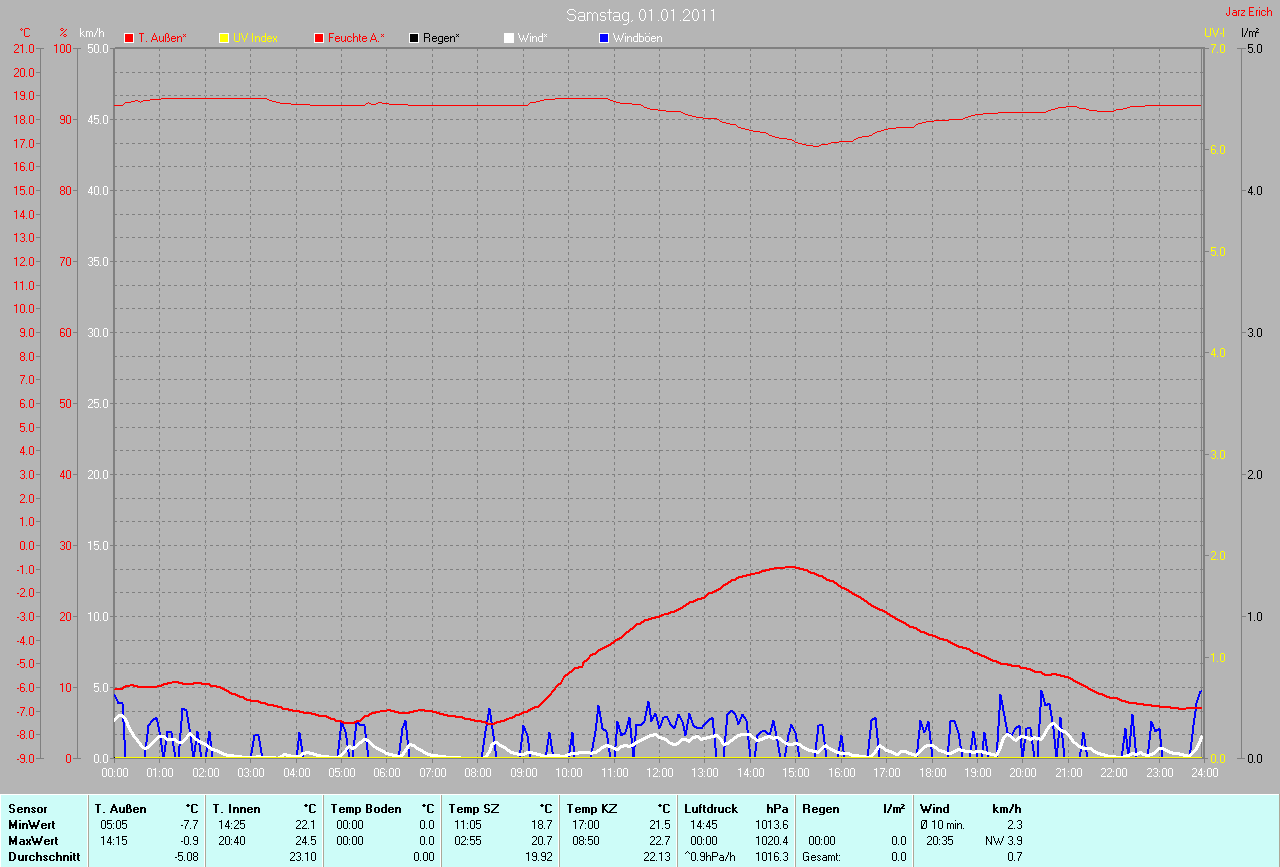
Task: Click the 'Regen' table column header
Action: click(x=821, y=809)
